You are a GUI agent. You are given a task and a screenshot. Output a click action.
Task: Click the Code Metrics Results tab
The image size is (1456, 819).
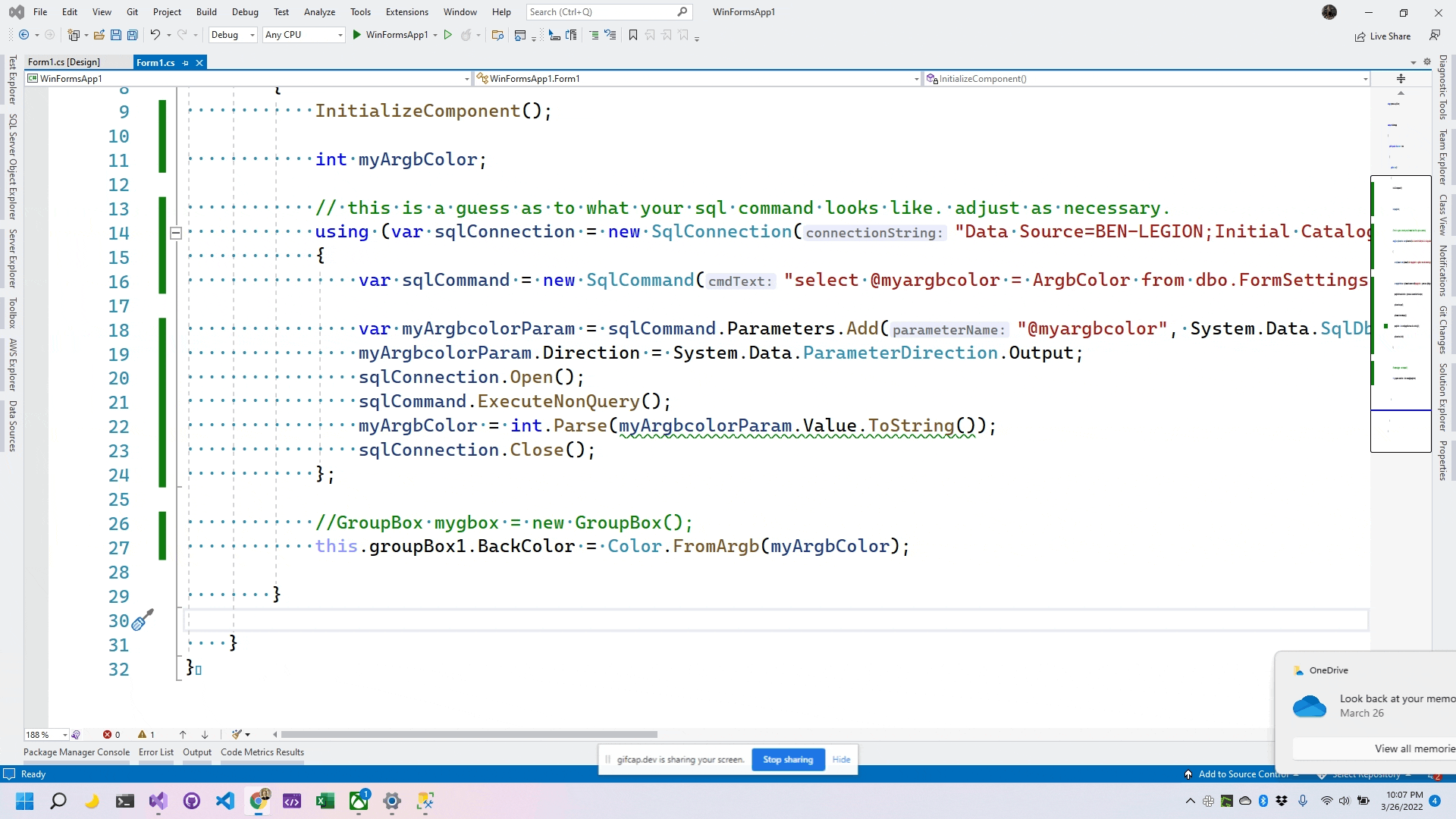click(x=262, y=751)
